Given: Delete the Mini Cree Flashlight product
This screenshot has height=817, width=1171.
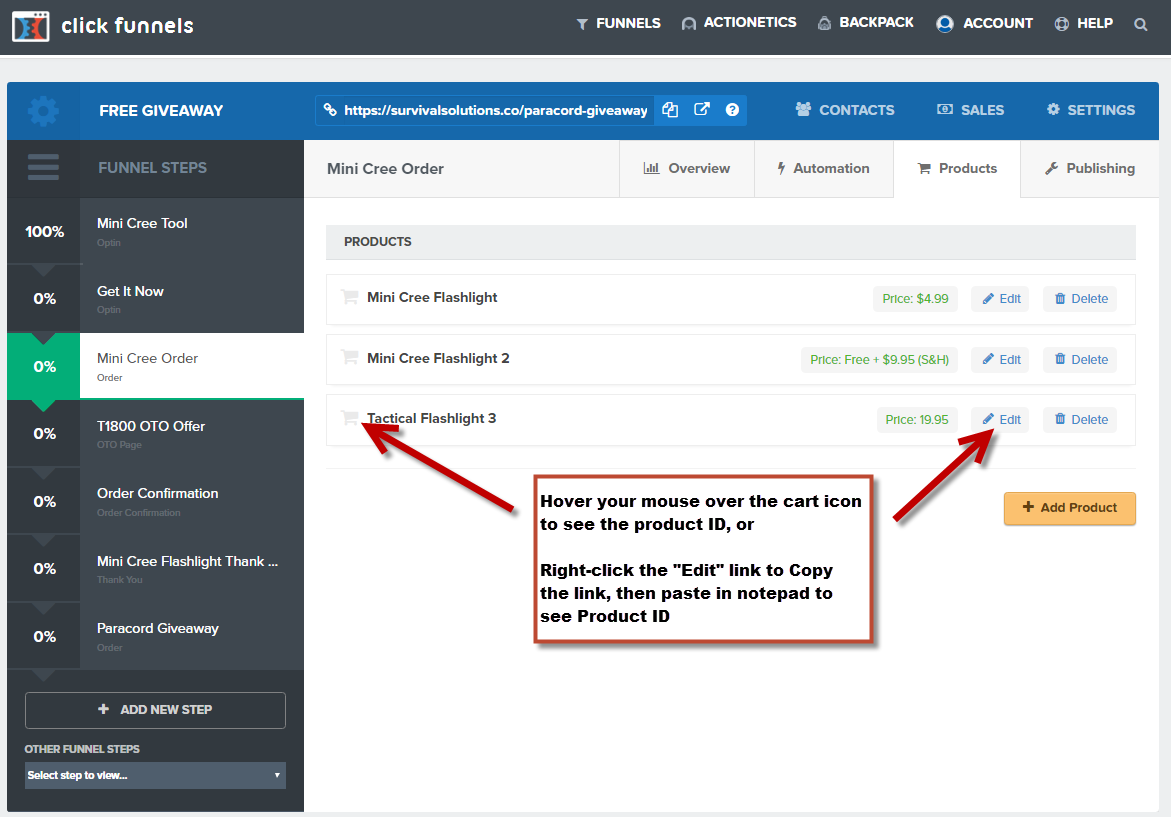Looking at the screenshot, I should click(x=1080, y=299).
